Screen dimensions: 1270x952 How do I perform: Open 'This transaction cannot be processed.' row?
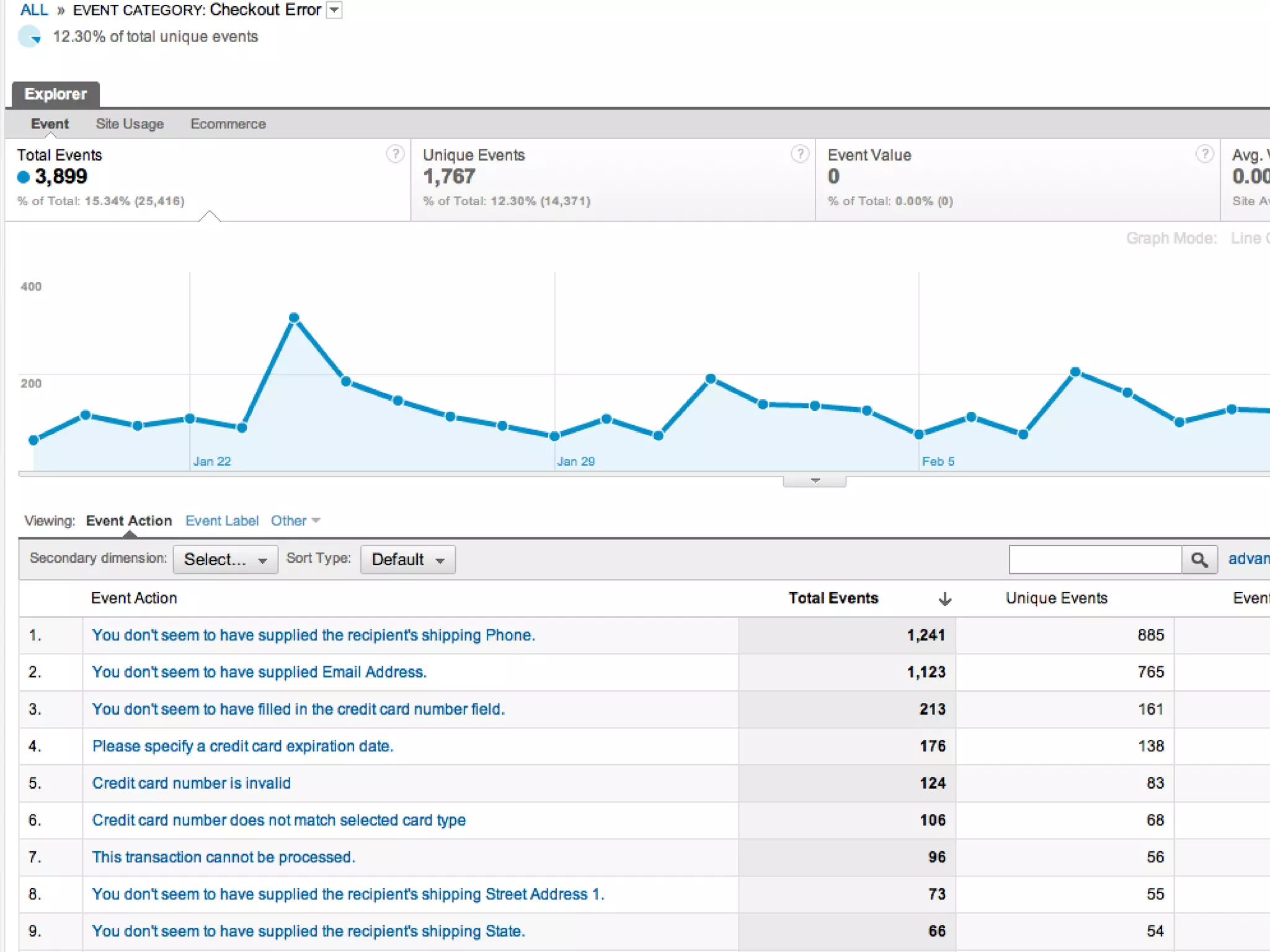[223, 857]
